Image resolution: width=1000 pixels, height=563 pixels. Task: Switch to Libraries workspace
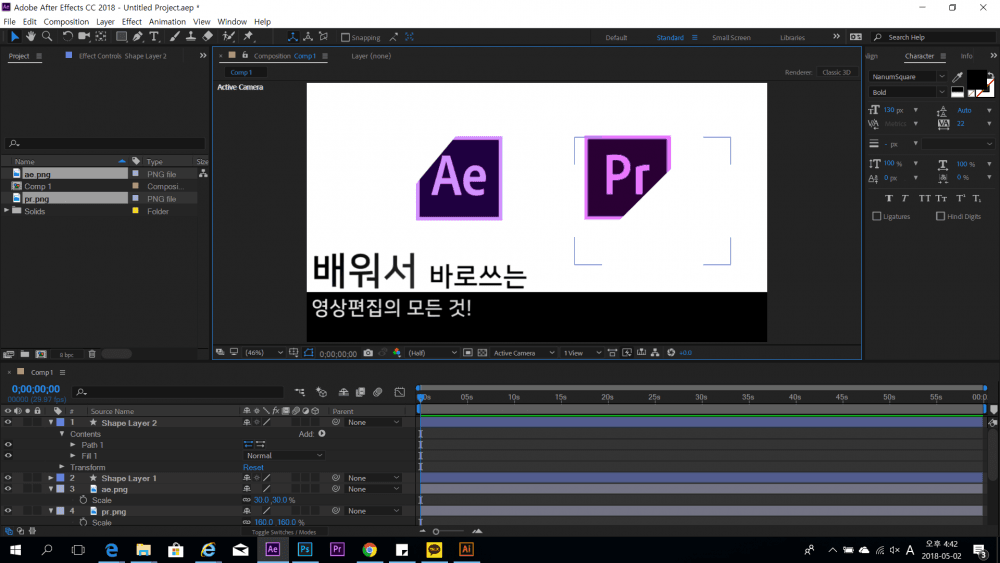792,38
